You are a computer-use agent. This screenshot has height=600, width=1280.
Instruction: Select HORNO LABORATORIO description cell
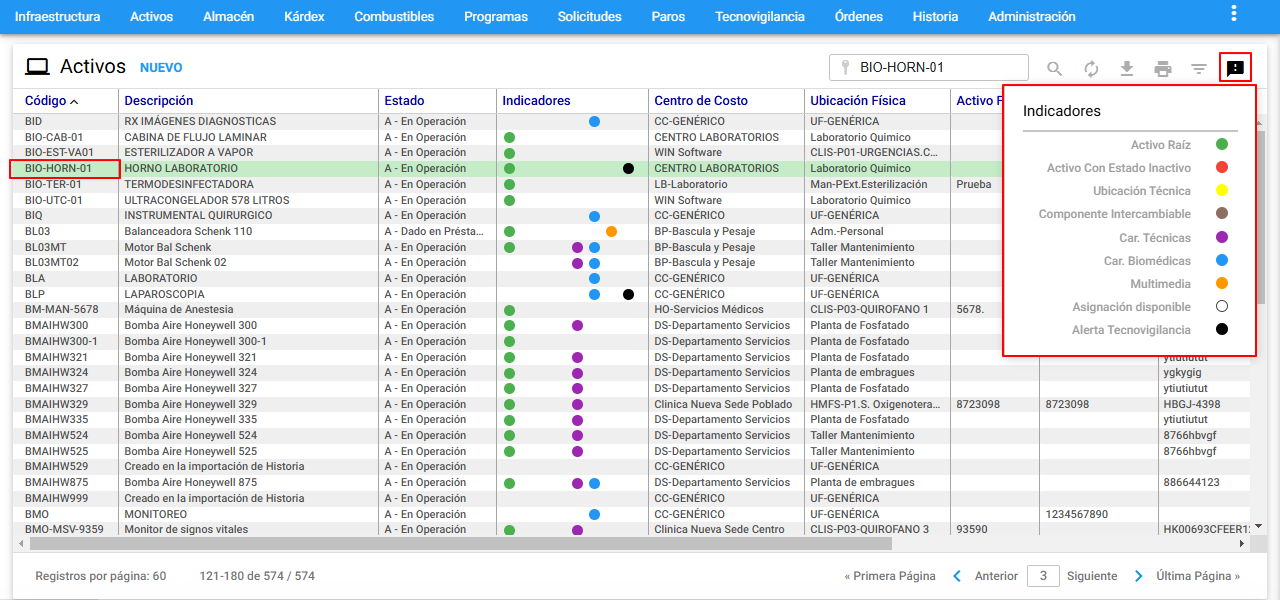tap(250, 169)
